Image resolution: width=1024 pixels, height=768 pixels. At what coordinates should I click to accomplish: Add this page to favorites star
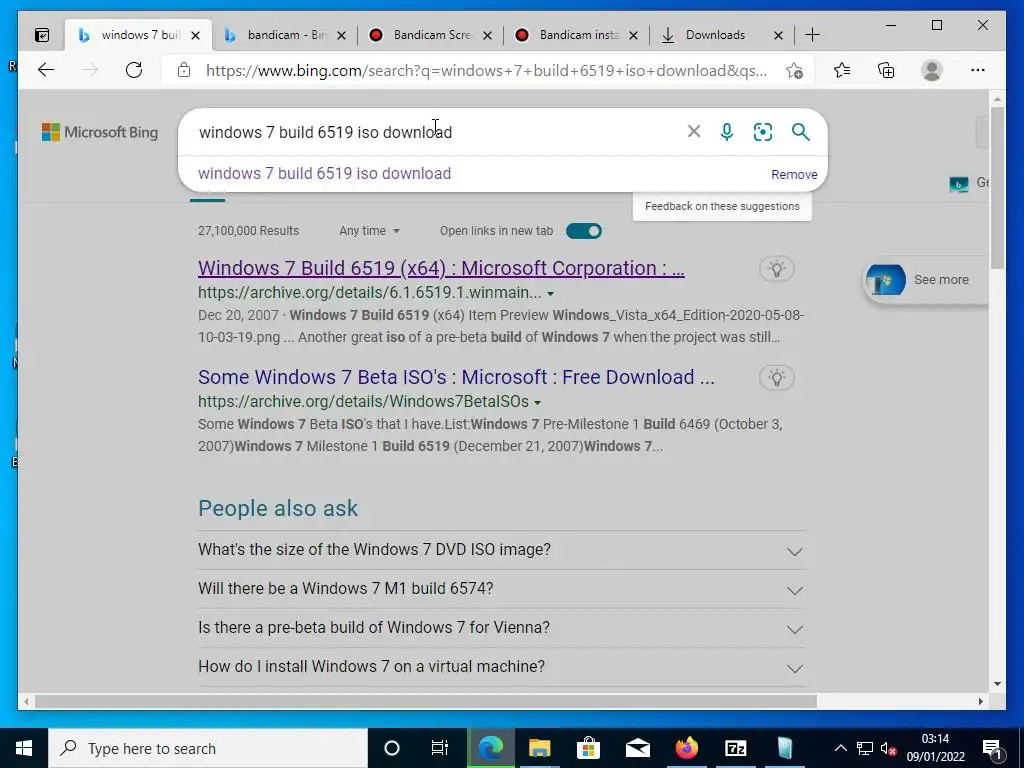click(794, 70)
